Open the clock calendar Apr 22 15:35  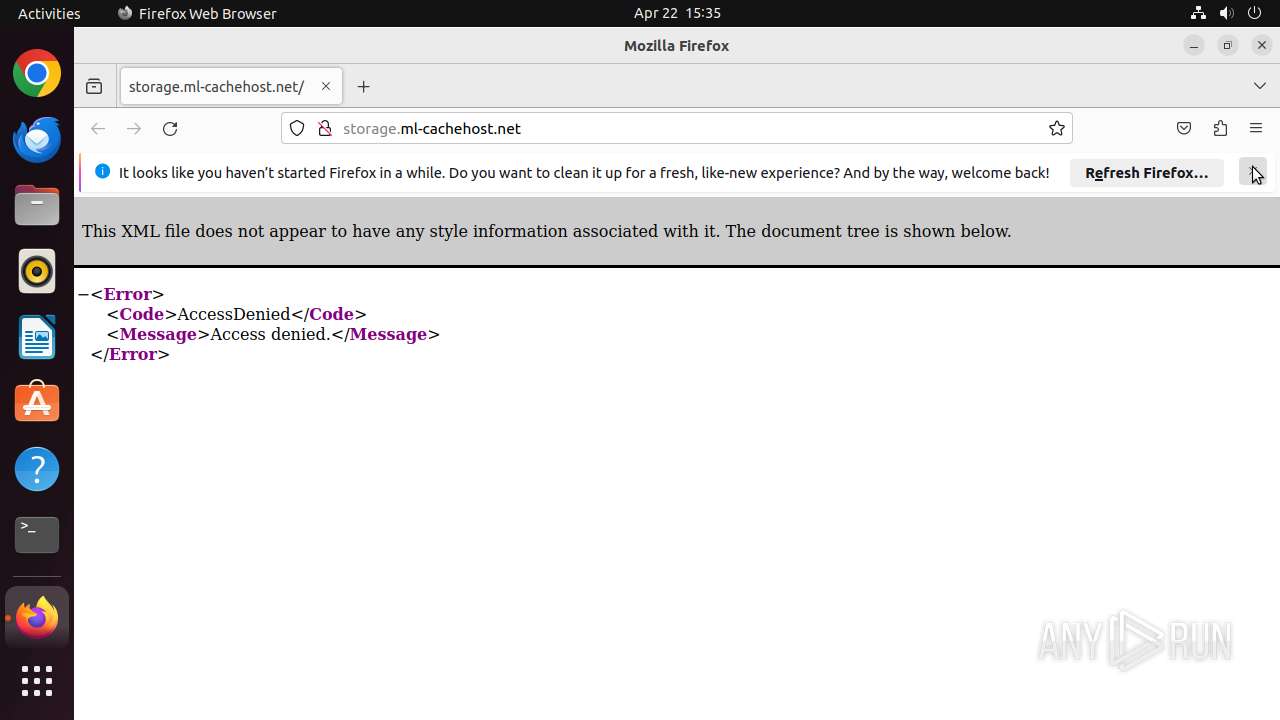tap(677, 13)
